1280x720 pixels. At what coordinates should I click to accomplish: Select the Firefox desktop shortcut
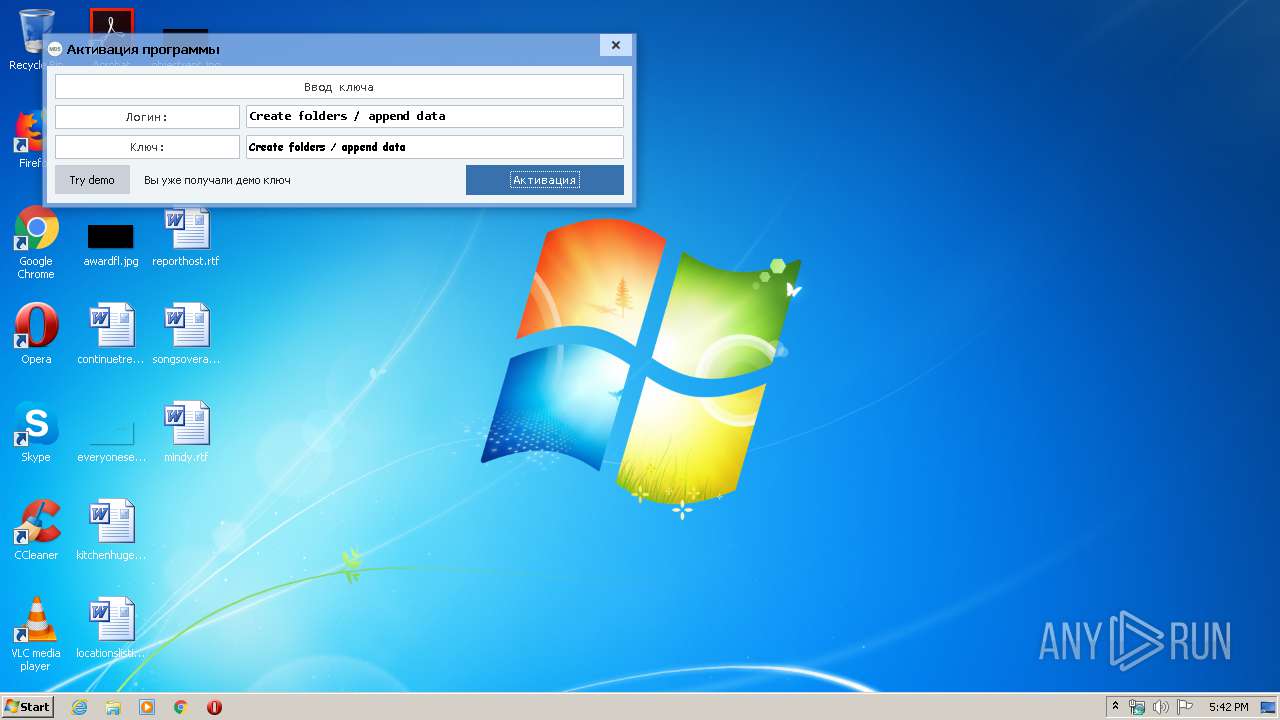30,140
